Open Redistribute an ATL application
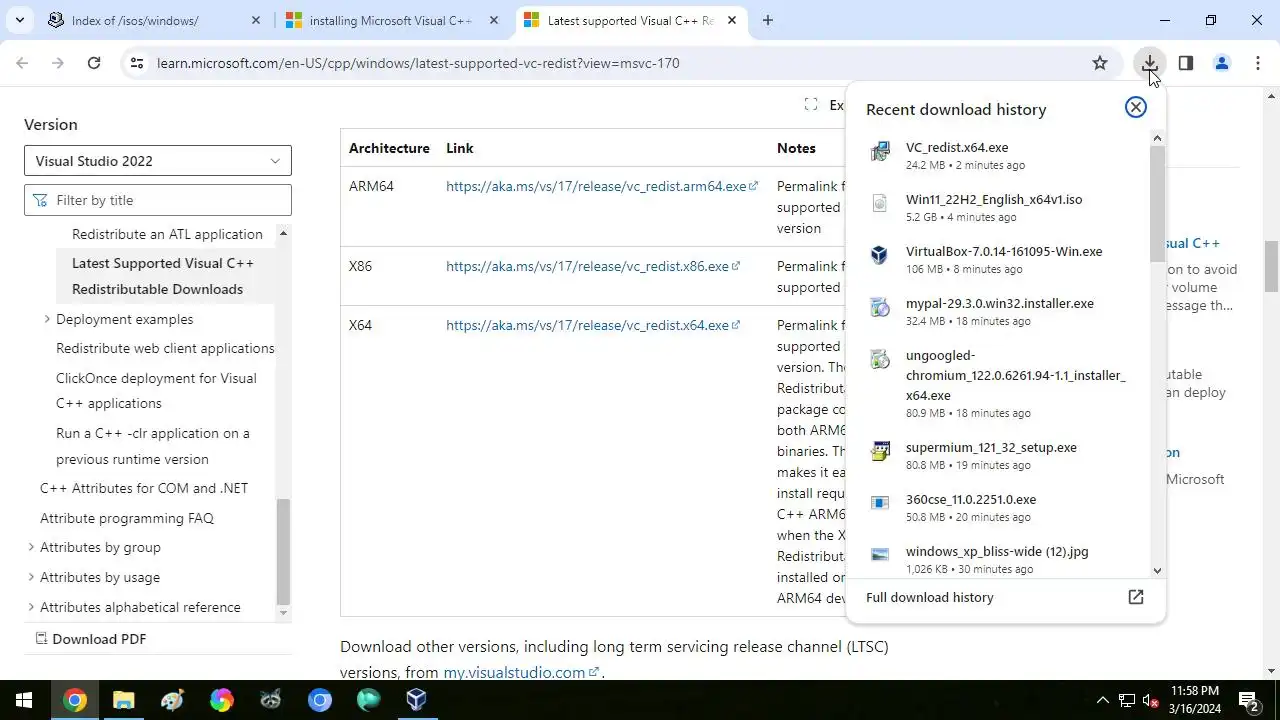Screen dimensions: 1280x720 [x=167, y=234]
